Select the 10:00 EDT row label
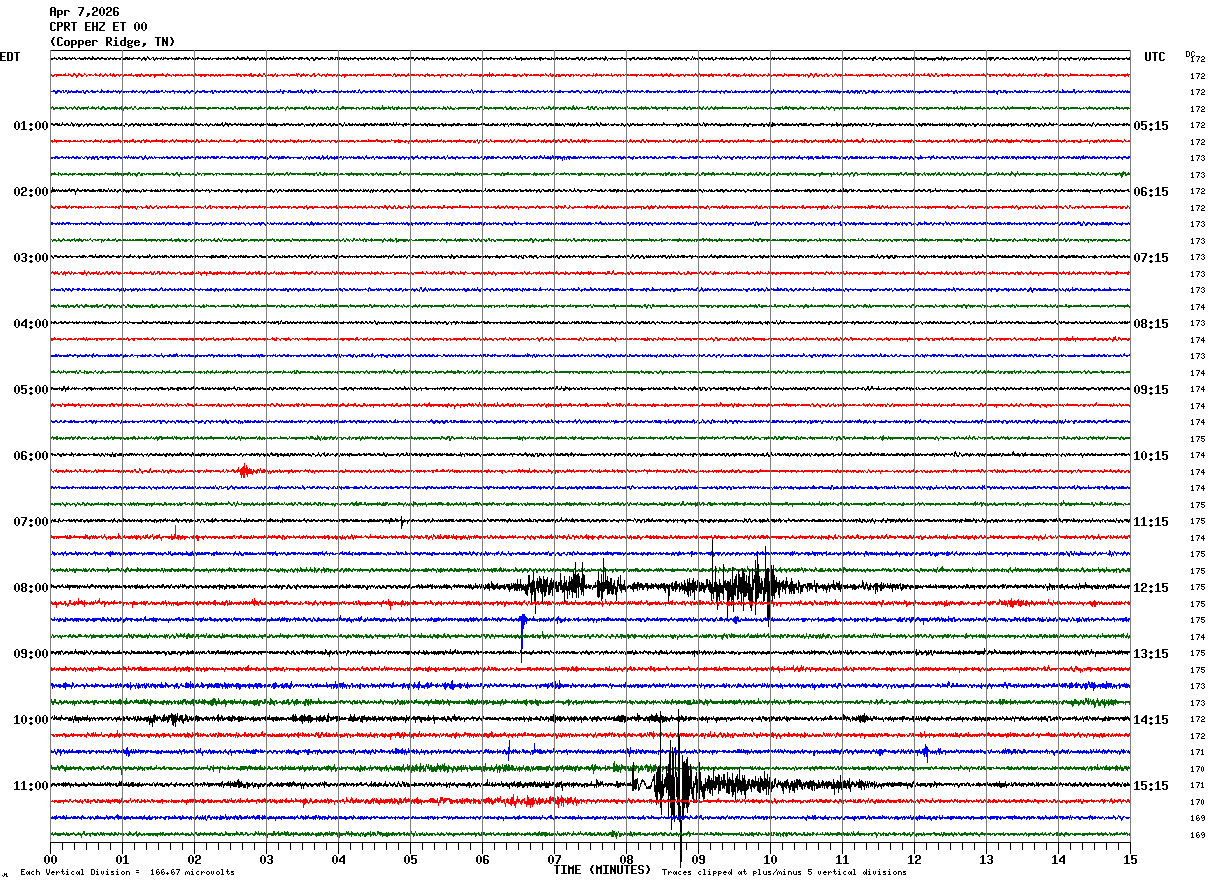The width and height of the screenshot is (1210, 886). 31,720
